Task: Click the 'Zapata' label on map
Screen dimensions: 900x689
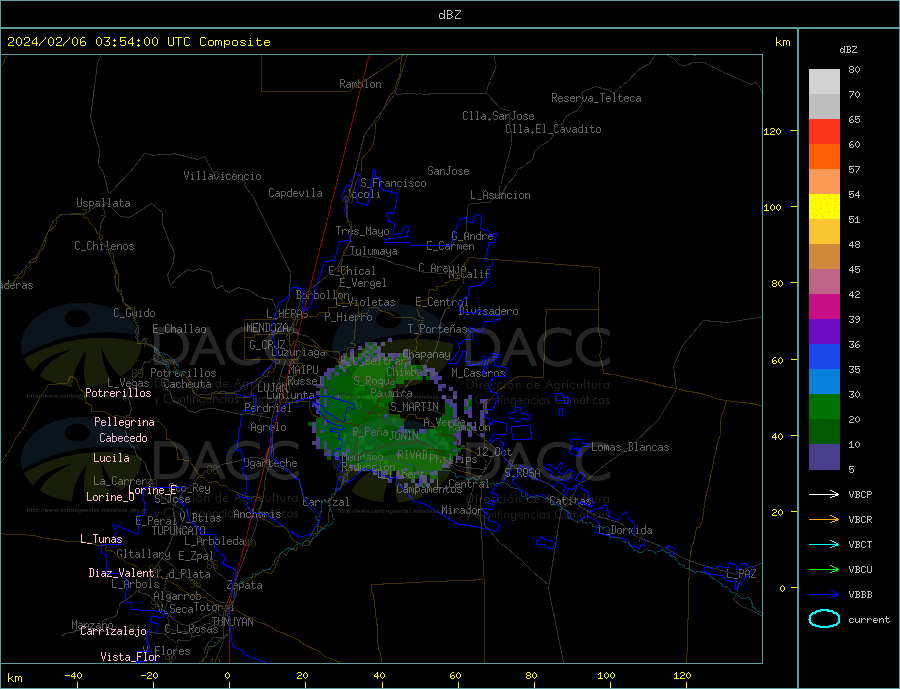Action: pyautogui.click(x=245, y=585)
